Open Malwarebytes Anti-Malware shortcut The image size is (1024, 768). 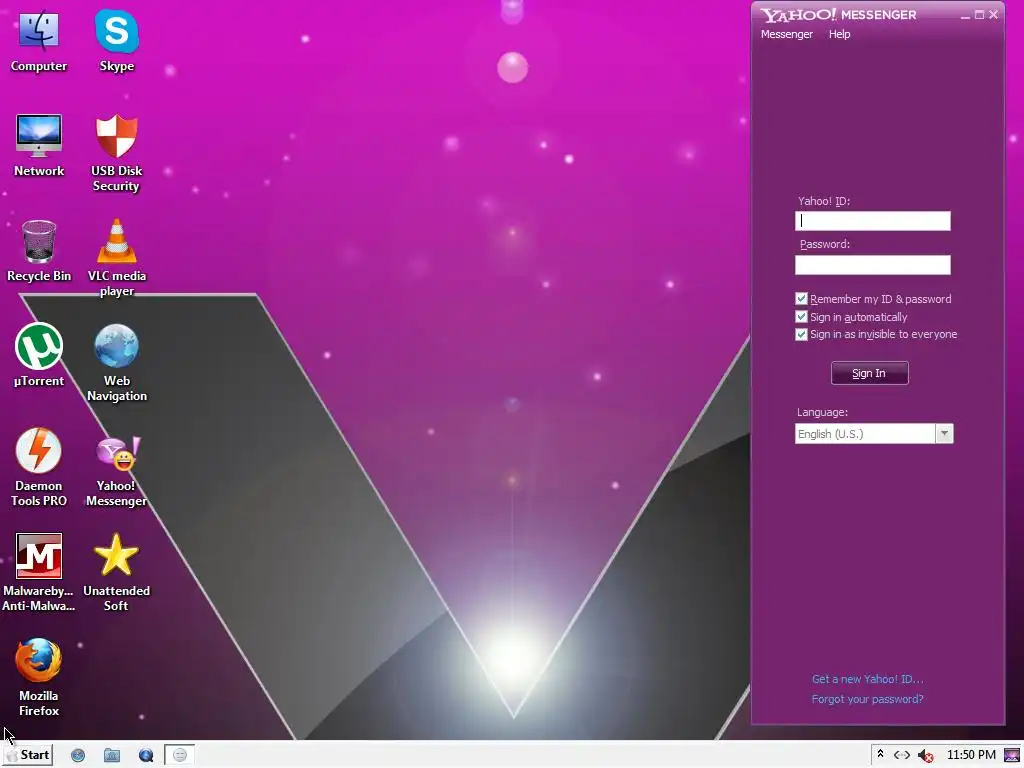[39, 573]
